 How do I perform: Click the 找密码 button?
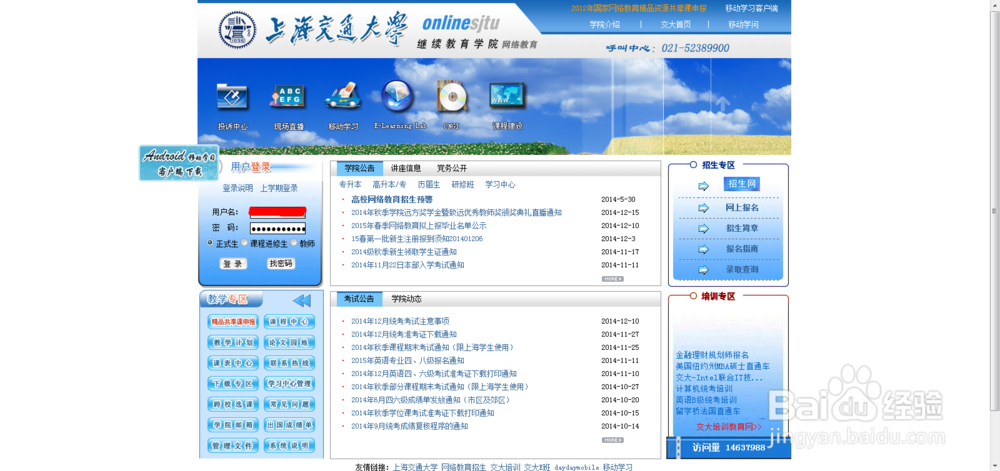pyautogui.click(x=281, y=263)
